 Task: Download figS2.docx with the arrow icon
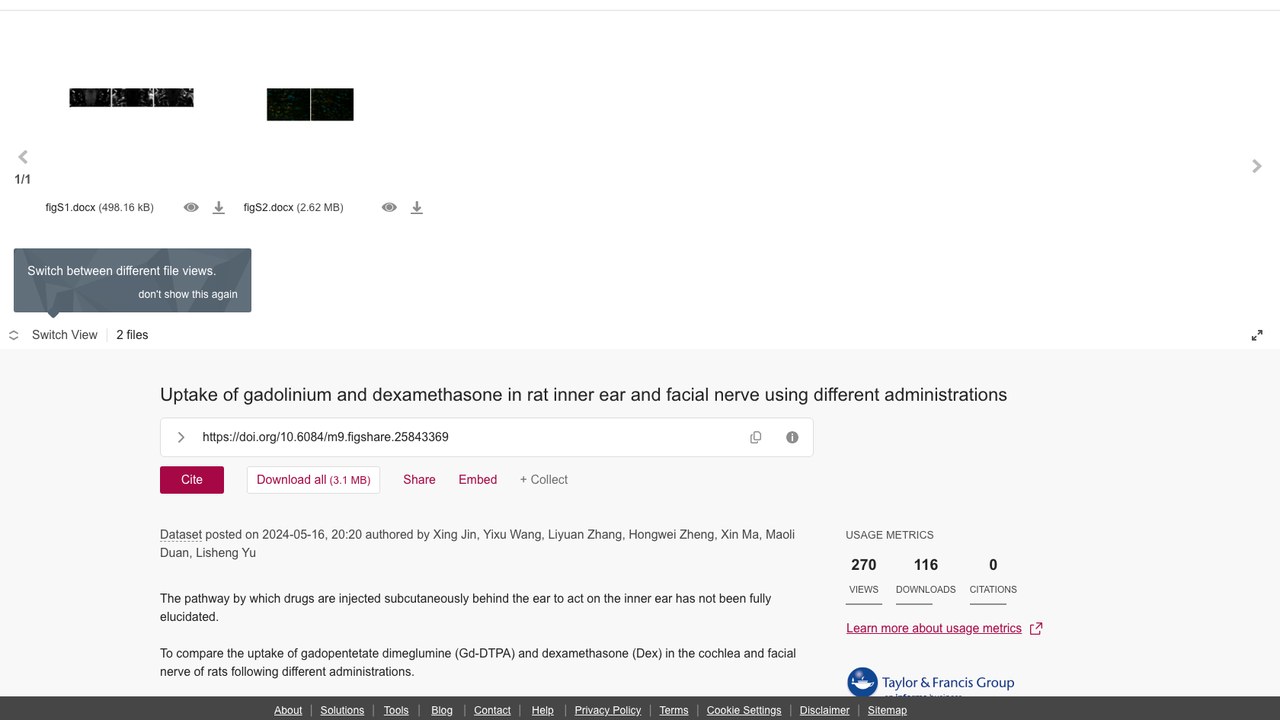pos(417,208)
